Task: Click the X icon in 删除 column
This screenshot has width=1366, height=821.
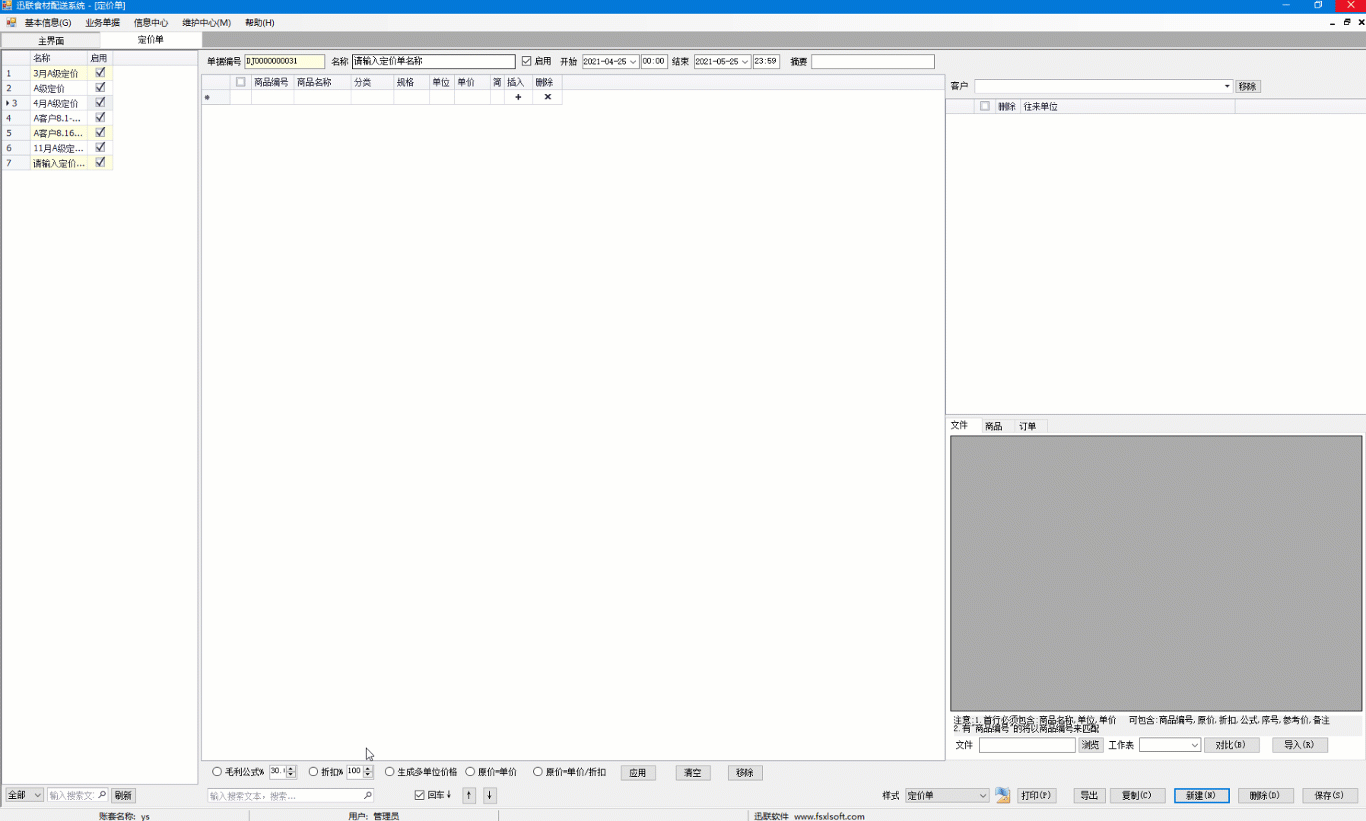Action: coord(547,97)
